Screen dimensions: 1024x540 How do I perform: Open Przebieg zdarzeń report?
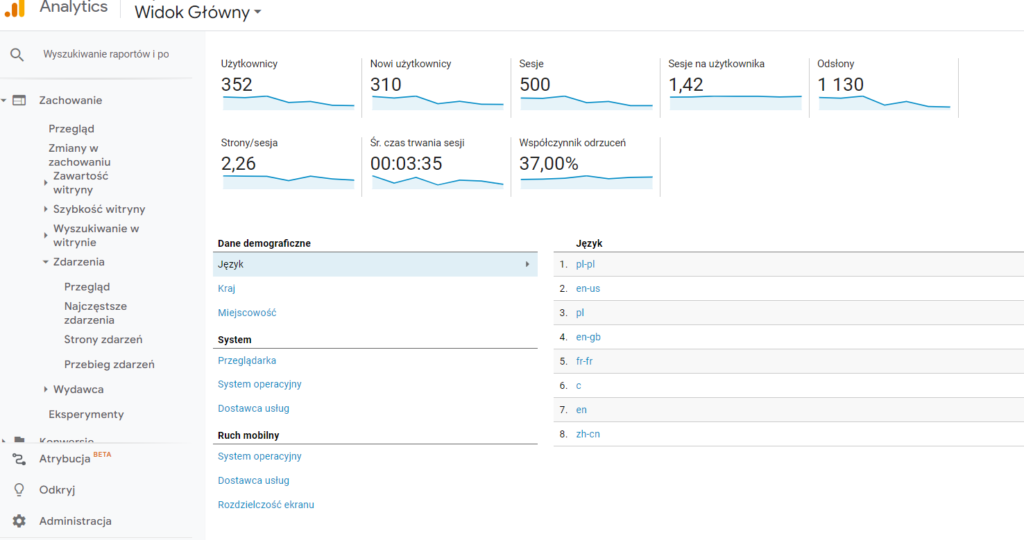tap(109, 364)
